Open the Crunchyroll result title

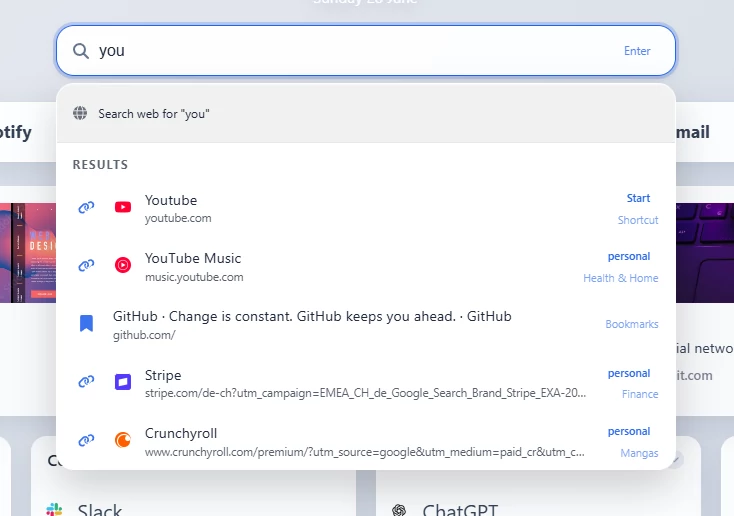pyautogui.click(x=181, y=434)
